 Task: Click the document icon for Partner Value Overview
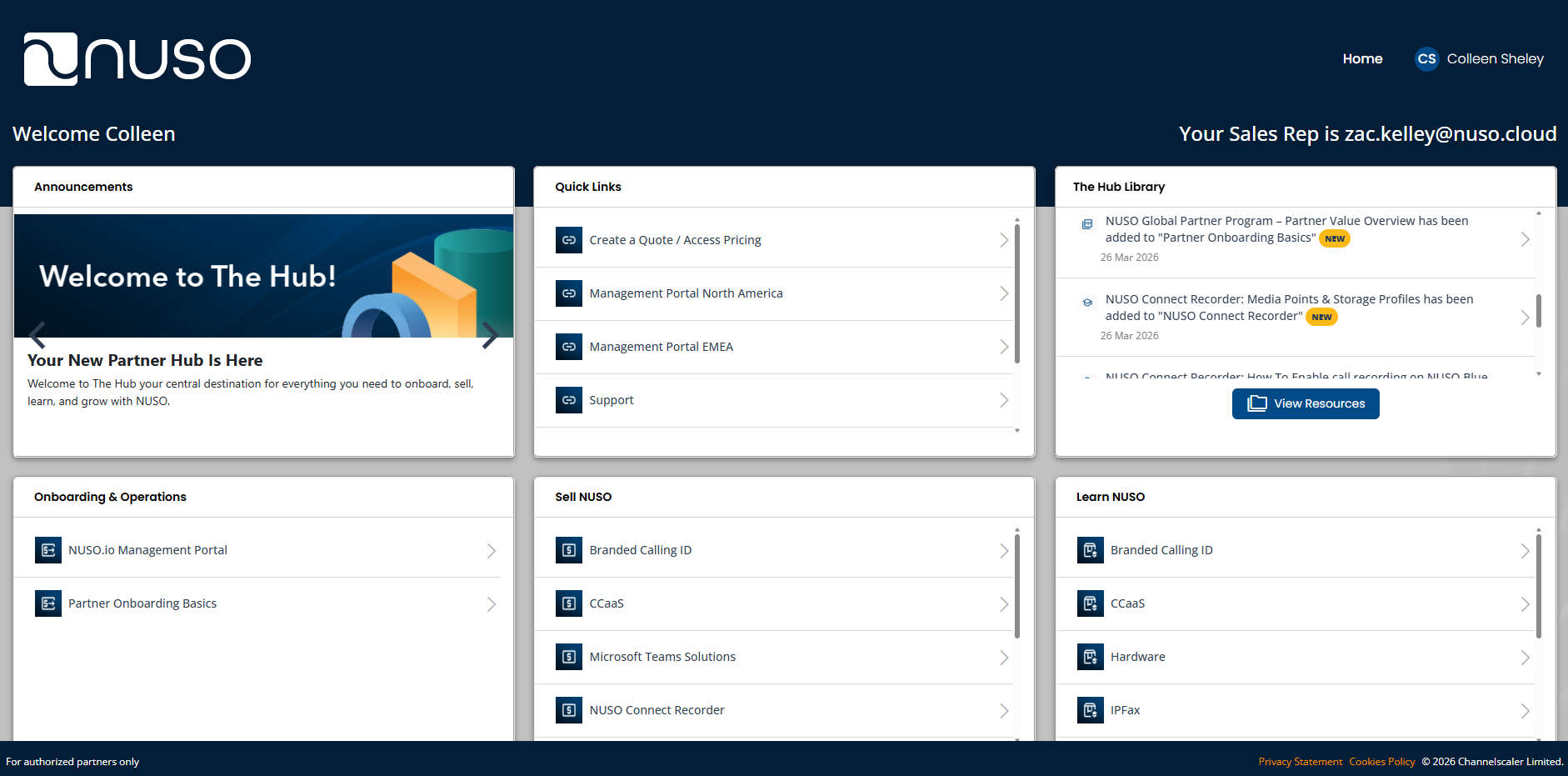click(1087, 224)
